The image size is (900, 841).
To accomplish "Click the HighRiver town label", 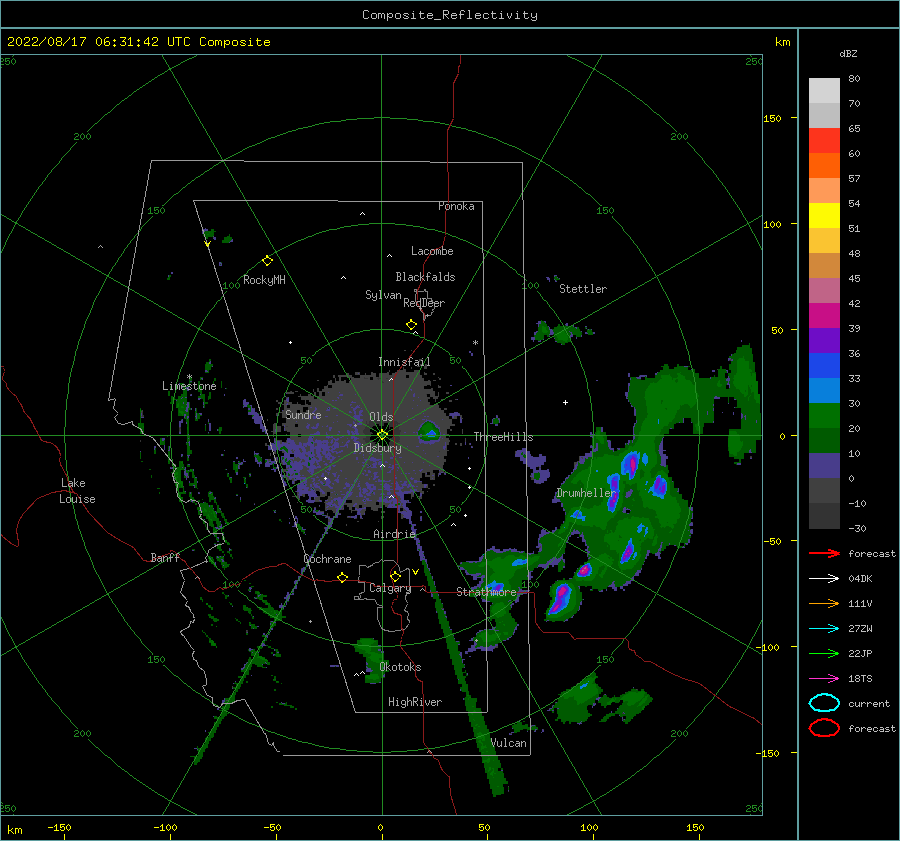I will point(415,702).
